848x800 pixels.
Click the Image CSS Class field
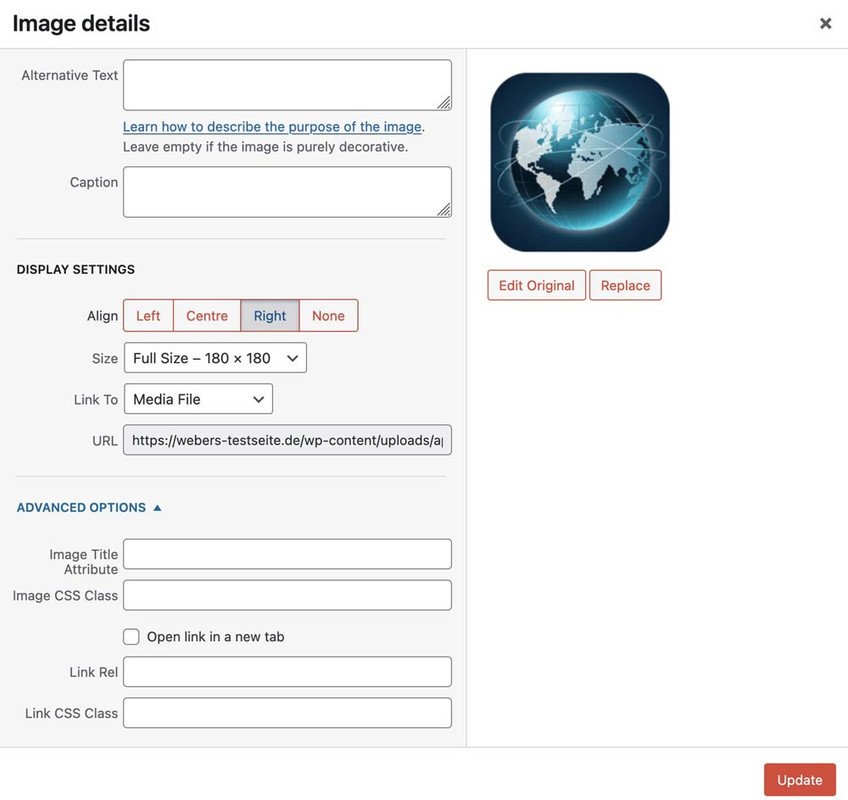point(287,595)
